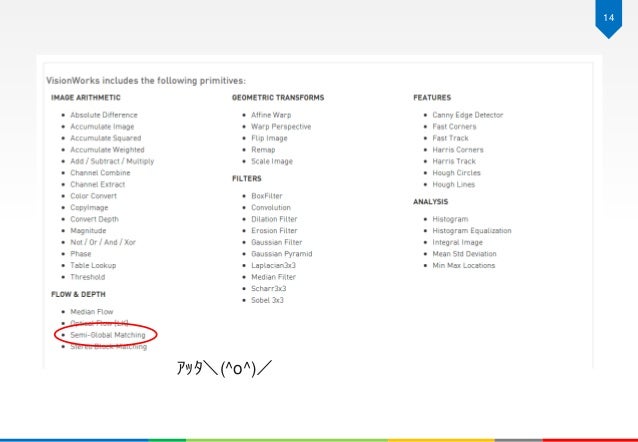Click Accumulate Weighted primitive
This screenshot has width=638, height=442.
point(107,150)
